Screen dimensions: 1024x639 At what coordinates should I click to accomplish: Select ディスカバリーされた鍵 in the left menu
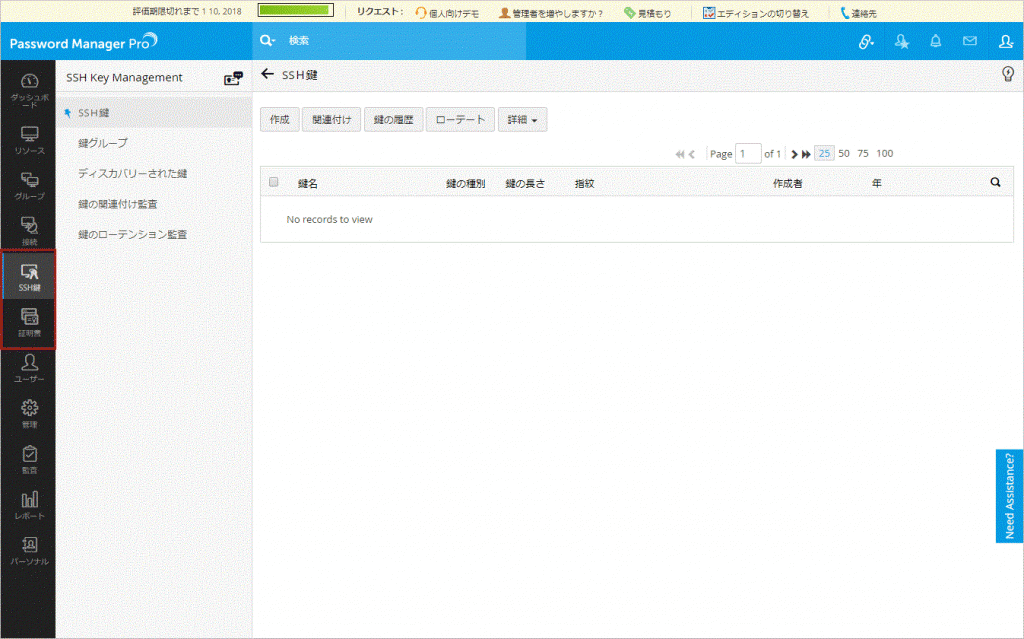[132, 173]
